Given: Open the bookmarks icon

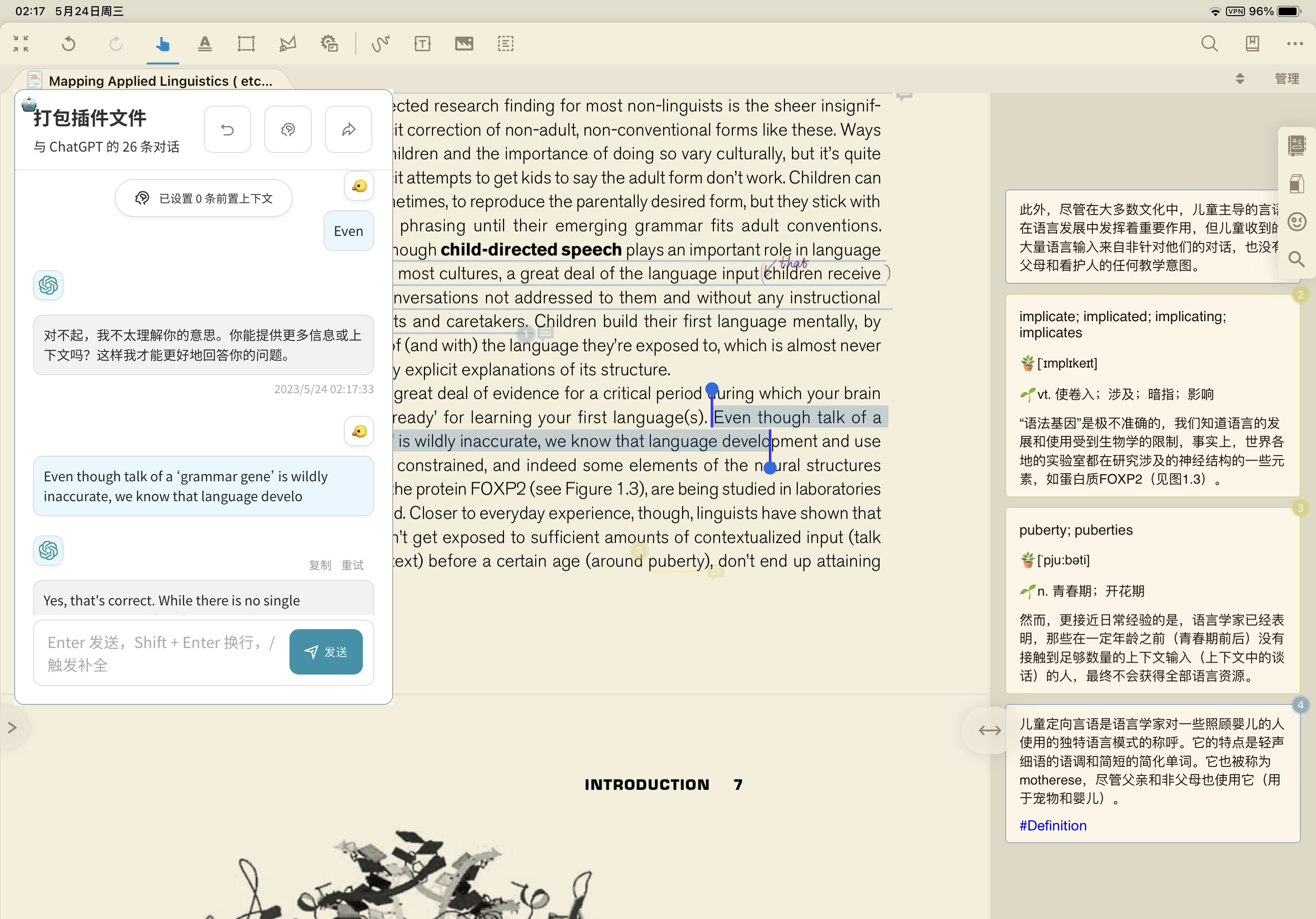Looking at the screenshot, I should [x=1253, y=44].
